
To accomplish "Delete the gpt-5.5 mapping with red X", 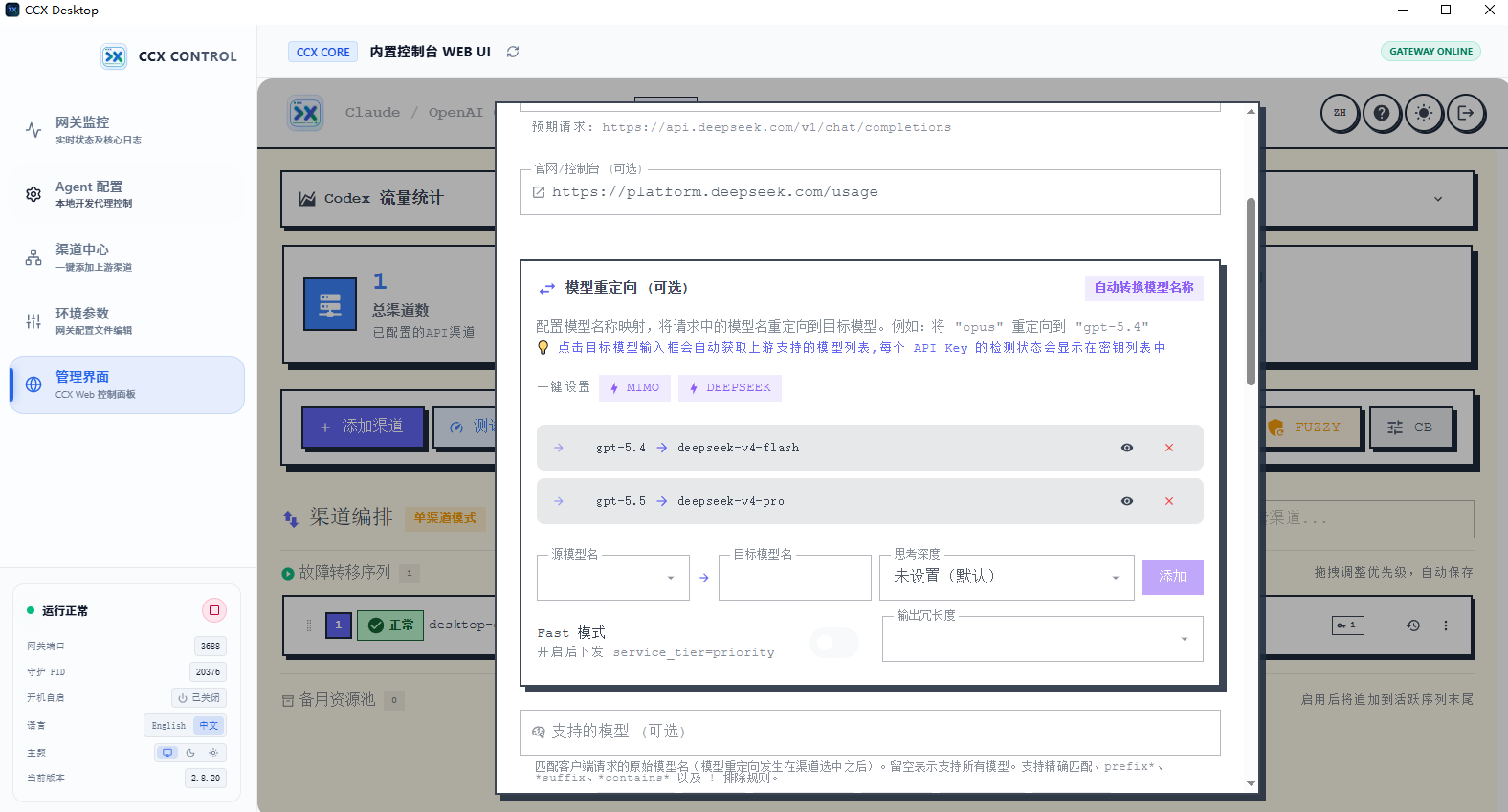I will (x=1169, y=501).
